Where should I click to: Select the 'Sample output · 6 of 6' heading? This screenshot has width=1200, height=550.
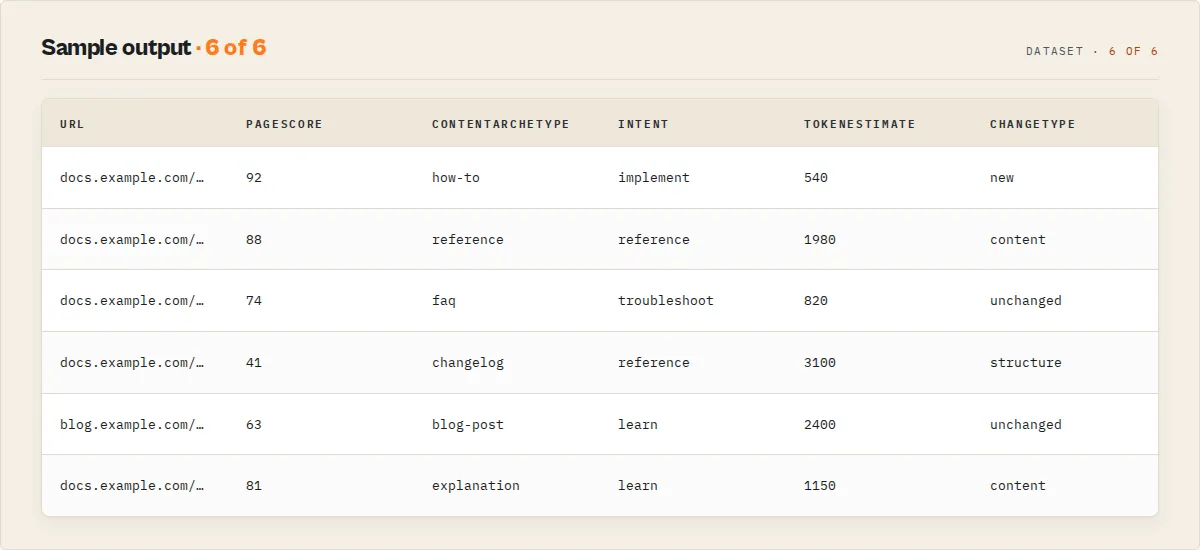click(154, 47)
